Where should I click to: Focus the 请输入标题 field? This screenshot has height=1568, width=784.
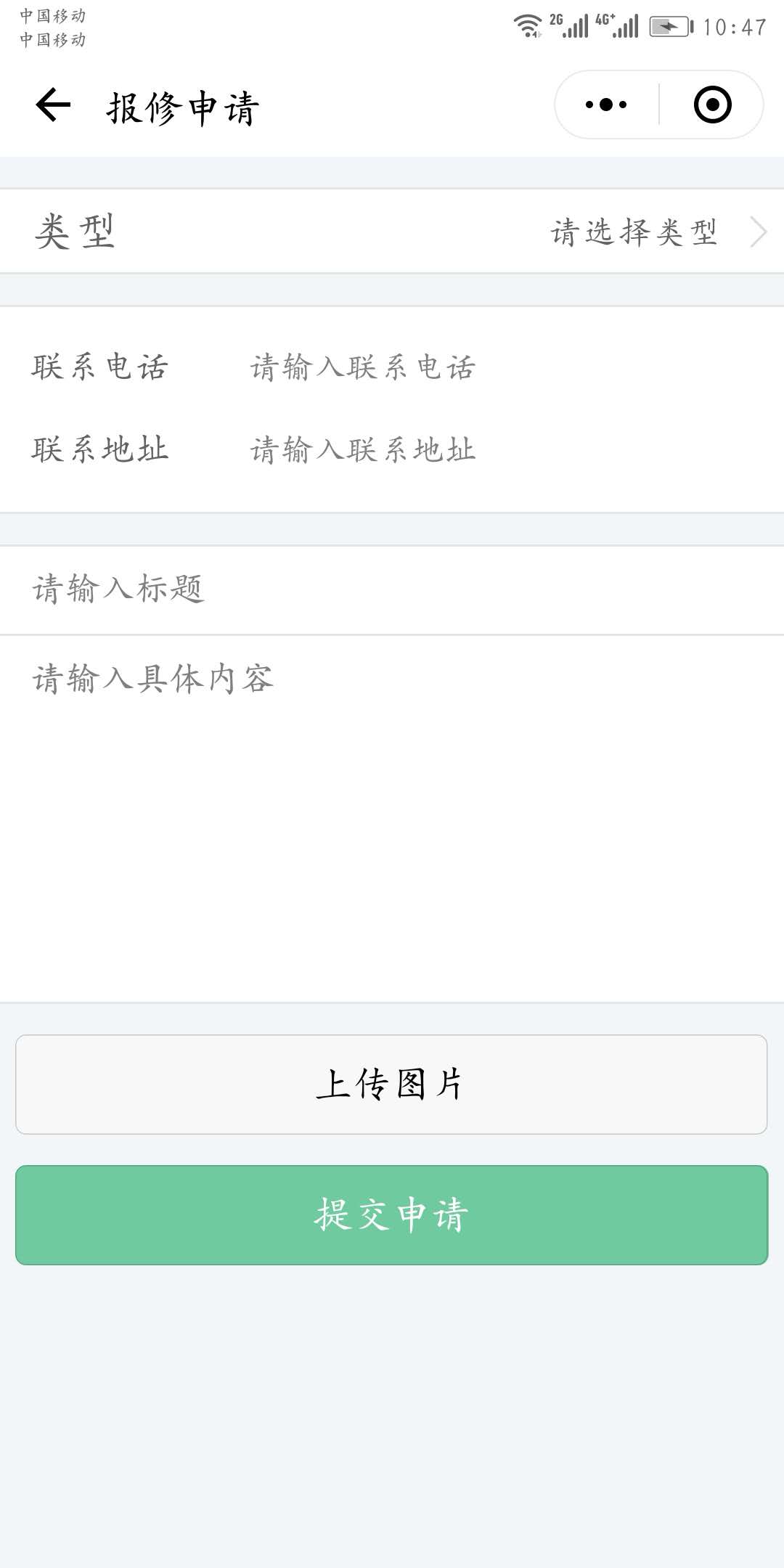click(392, 589)
